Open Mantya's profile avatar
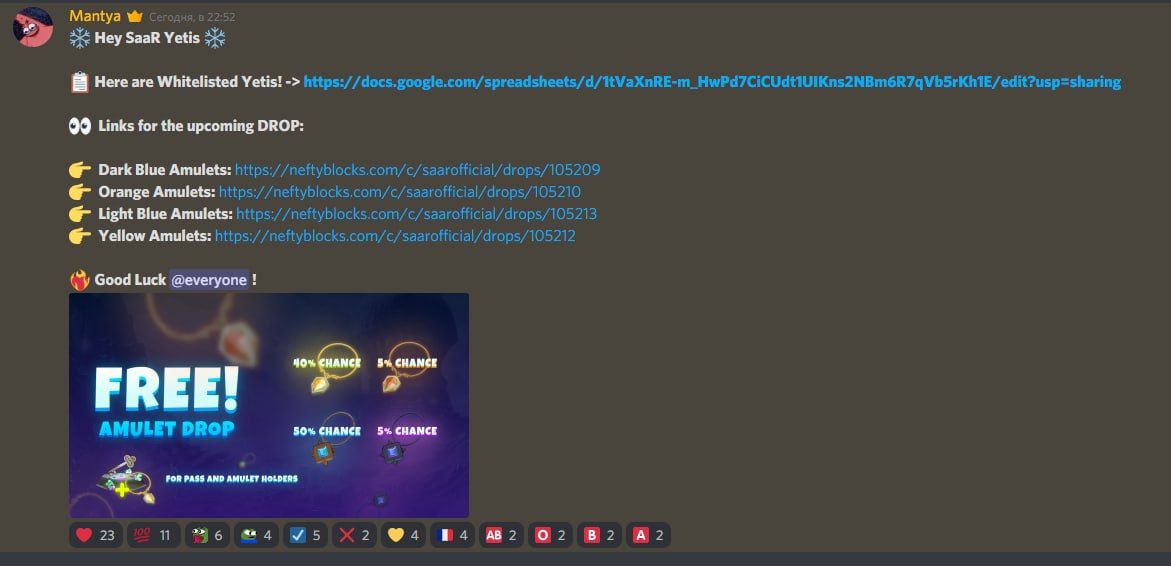The height and width of the screenshot is (566, 1171). tap(33, 27)
